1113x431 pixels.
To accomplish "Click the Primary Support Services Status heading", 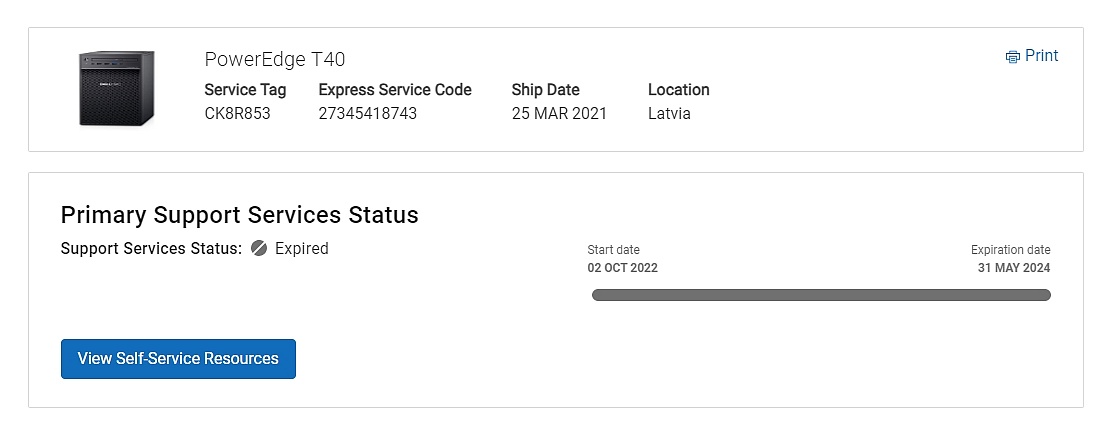I will [239, 215].
